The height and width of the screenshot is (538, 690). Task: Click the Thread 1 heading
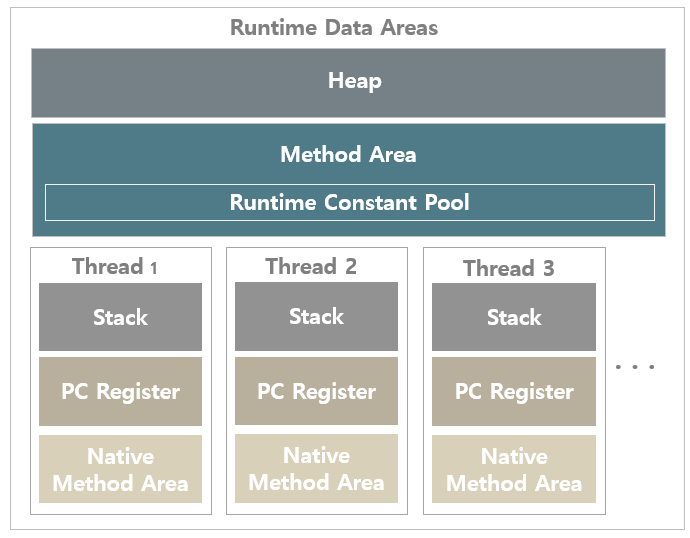[114, 267]
